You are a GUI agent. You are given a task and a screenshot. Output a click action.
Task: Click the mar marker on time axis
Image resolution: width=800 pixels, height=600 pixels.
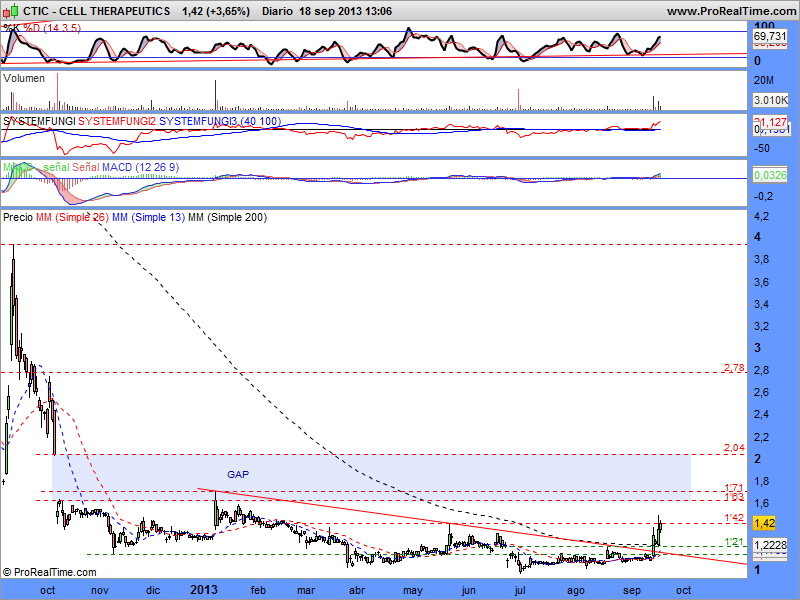[x=306, y=590]
